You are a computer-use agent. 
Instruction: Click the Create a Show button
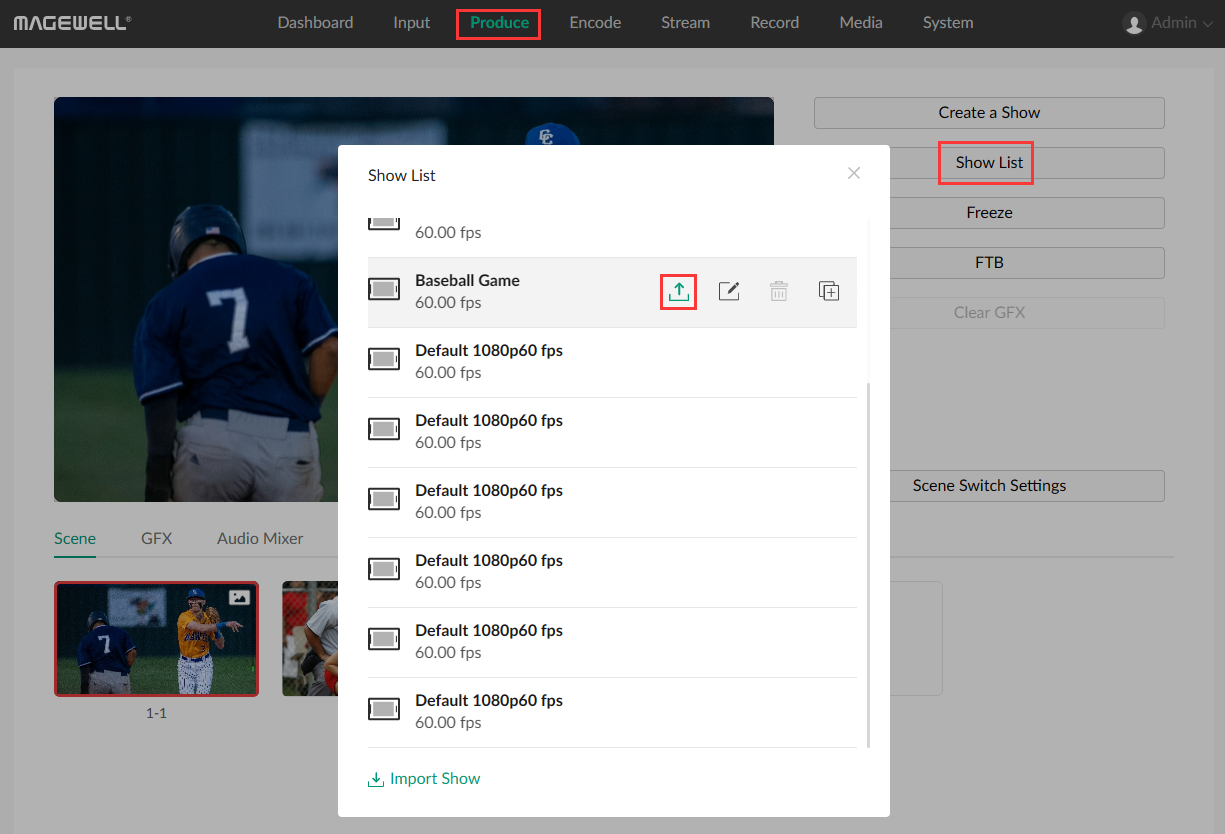click(988, 113)
